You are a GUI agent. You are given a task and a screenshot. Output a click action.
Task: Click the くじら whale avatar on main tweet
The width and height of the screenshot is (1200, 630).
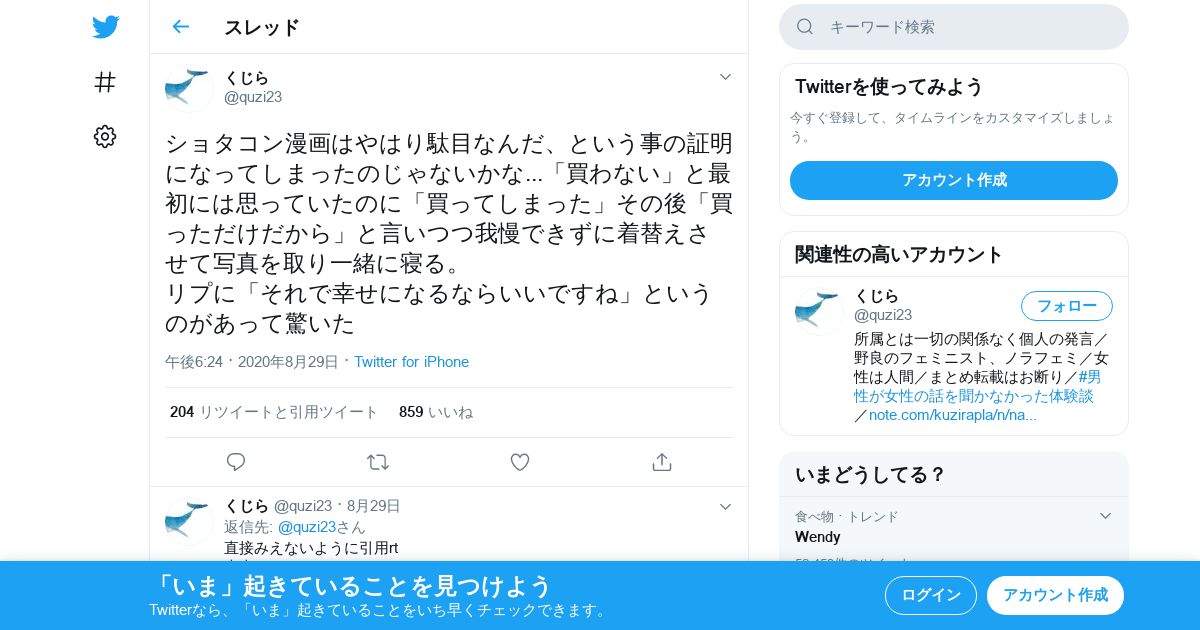(x=189, y=88)
